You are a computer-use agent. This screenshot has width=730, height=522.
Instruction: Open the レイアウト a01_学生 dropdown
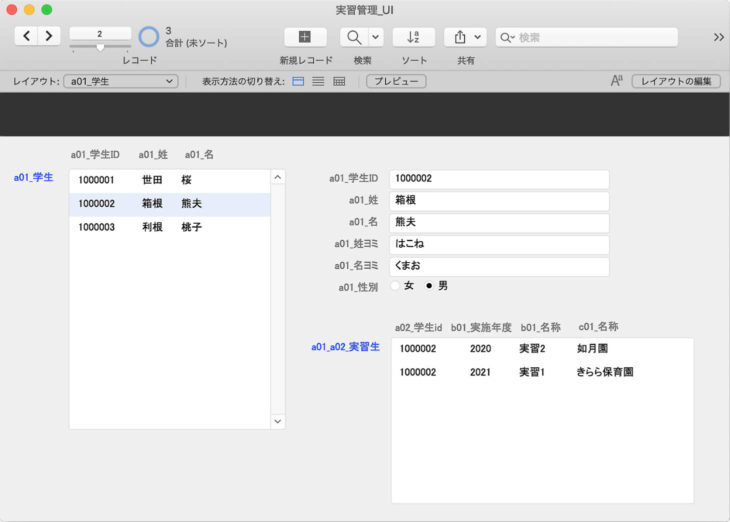(120, 81)
